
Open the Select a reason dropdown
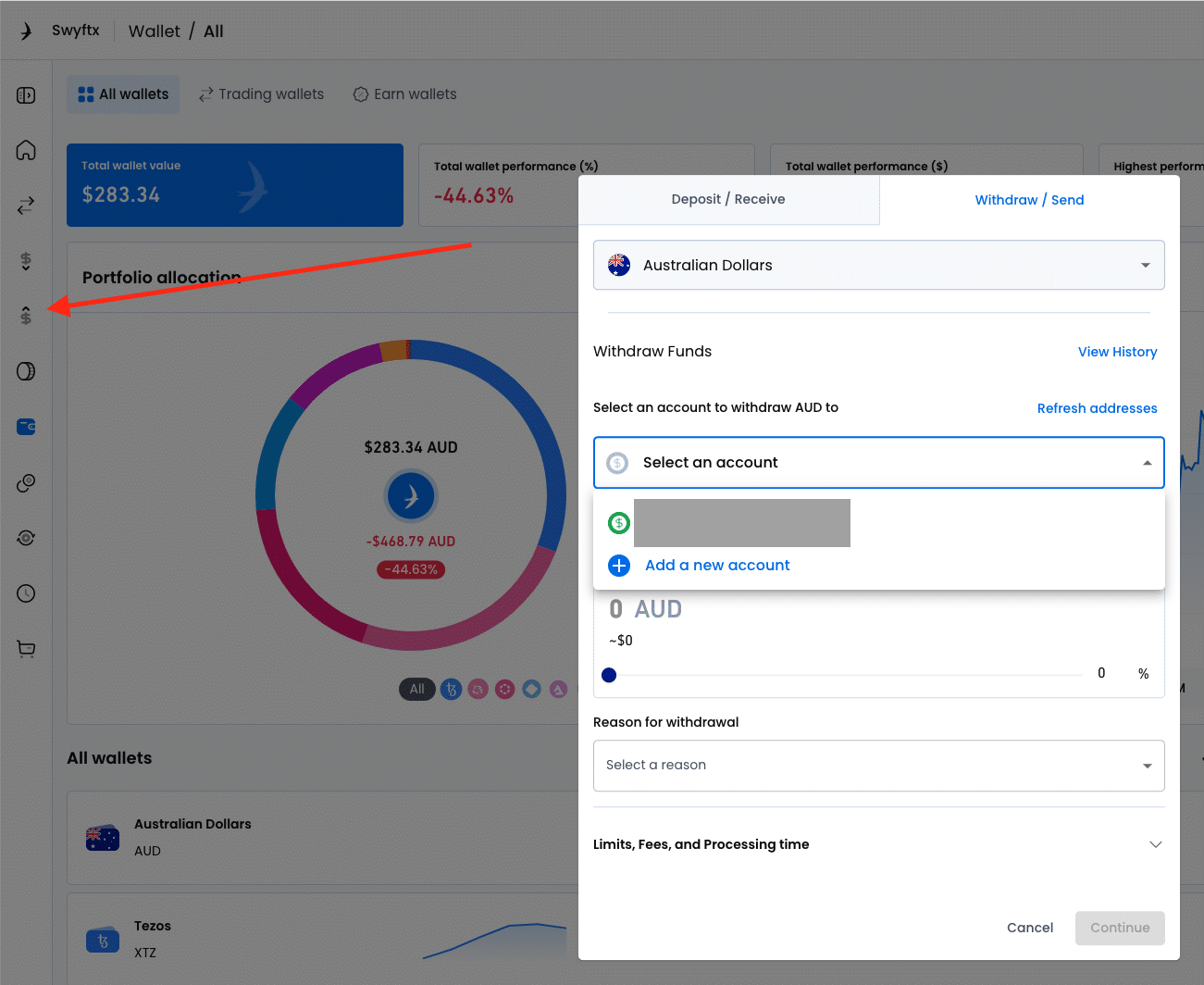[x=879, y=766]
